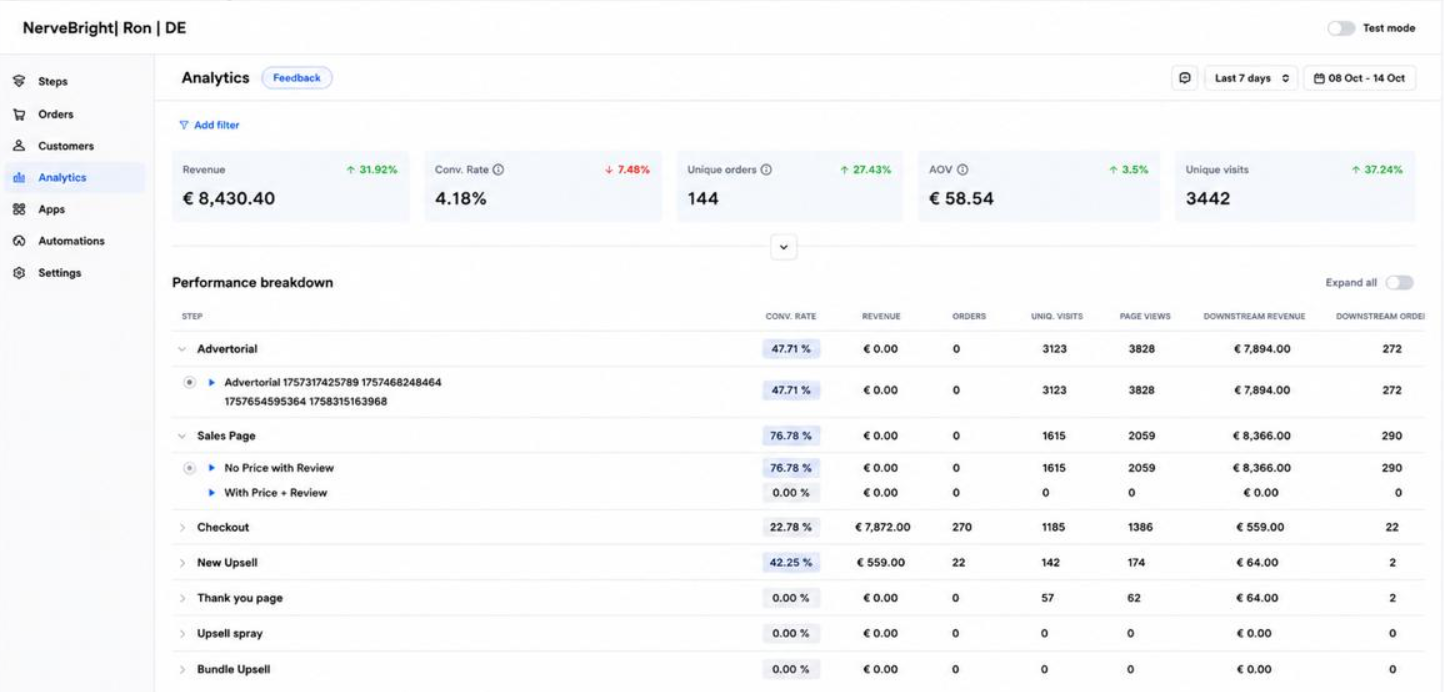Open the 08 Oct - 14 Oct date picker

pyautogui.click(x=1359, y=78)
